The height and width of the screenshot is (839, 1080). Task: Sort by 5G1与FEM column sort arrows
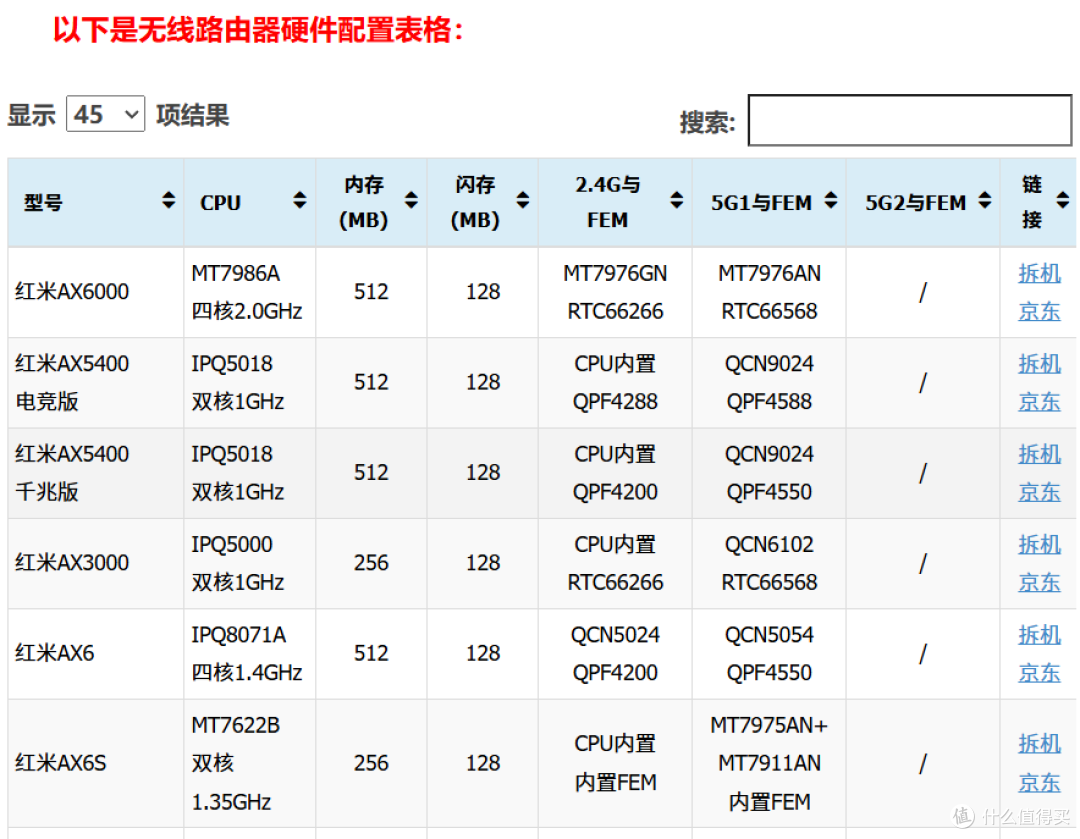[x=831, y=200]
